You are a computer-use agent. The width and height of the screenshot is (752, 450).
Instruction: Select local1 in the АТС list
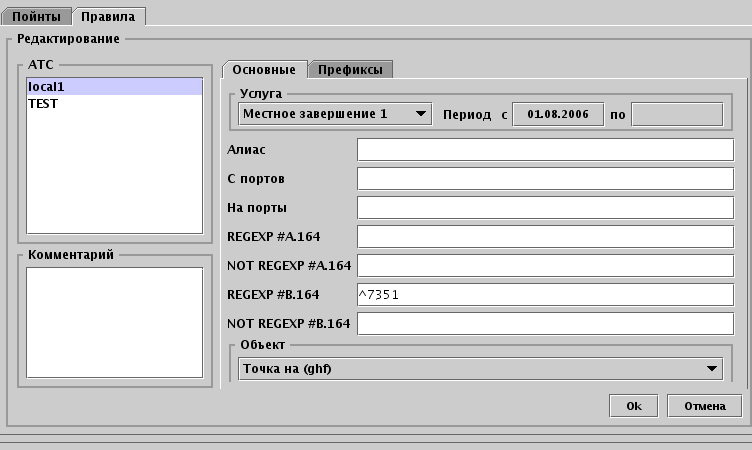(x=114, y=87)
